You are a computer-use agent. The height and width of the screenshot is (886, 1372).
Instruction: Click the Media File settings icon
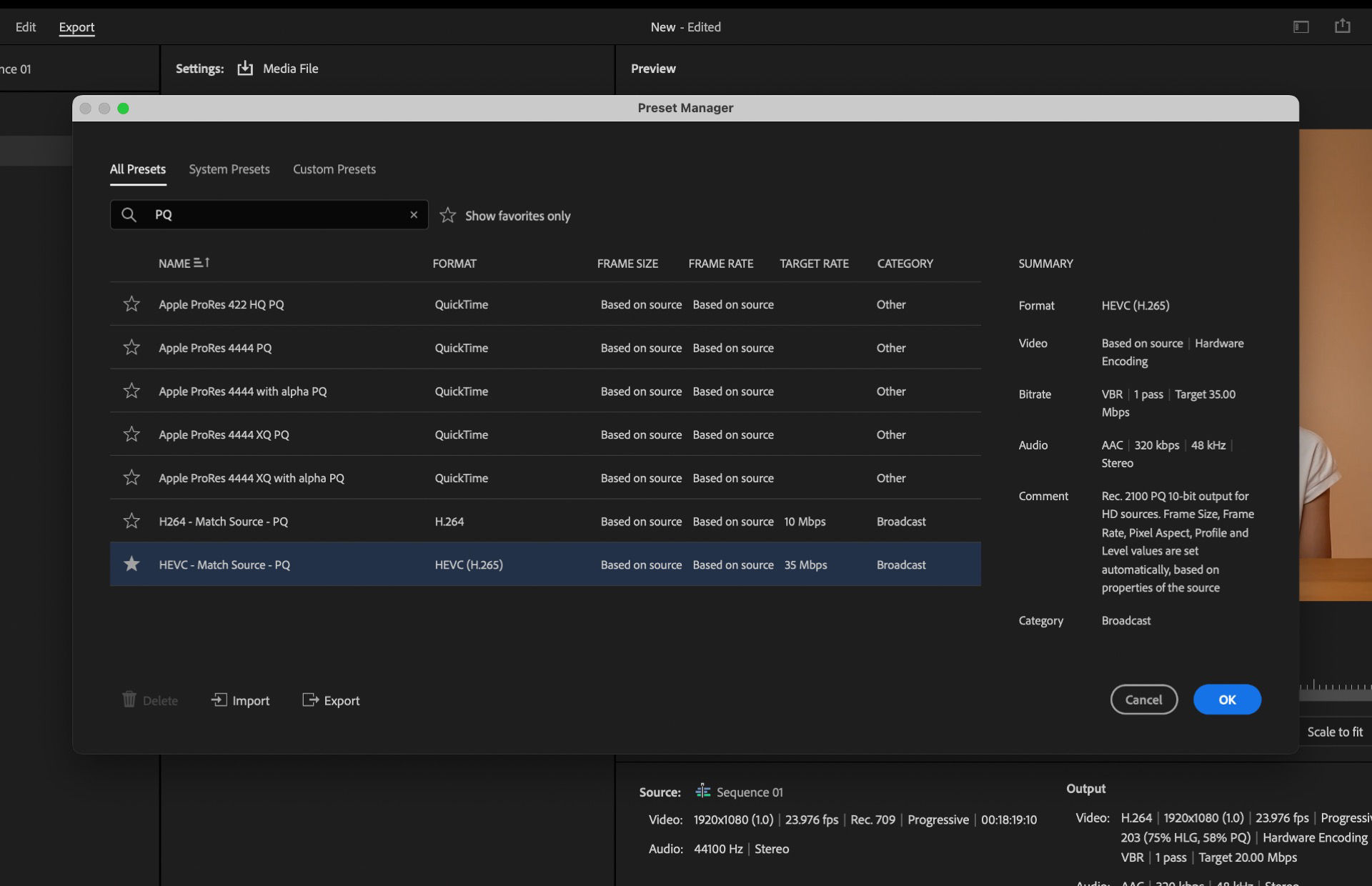(245, 68)
